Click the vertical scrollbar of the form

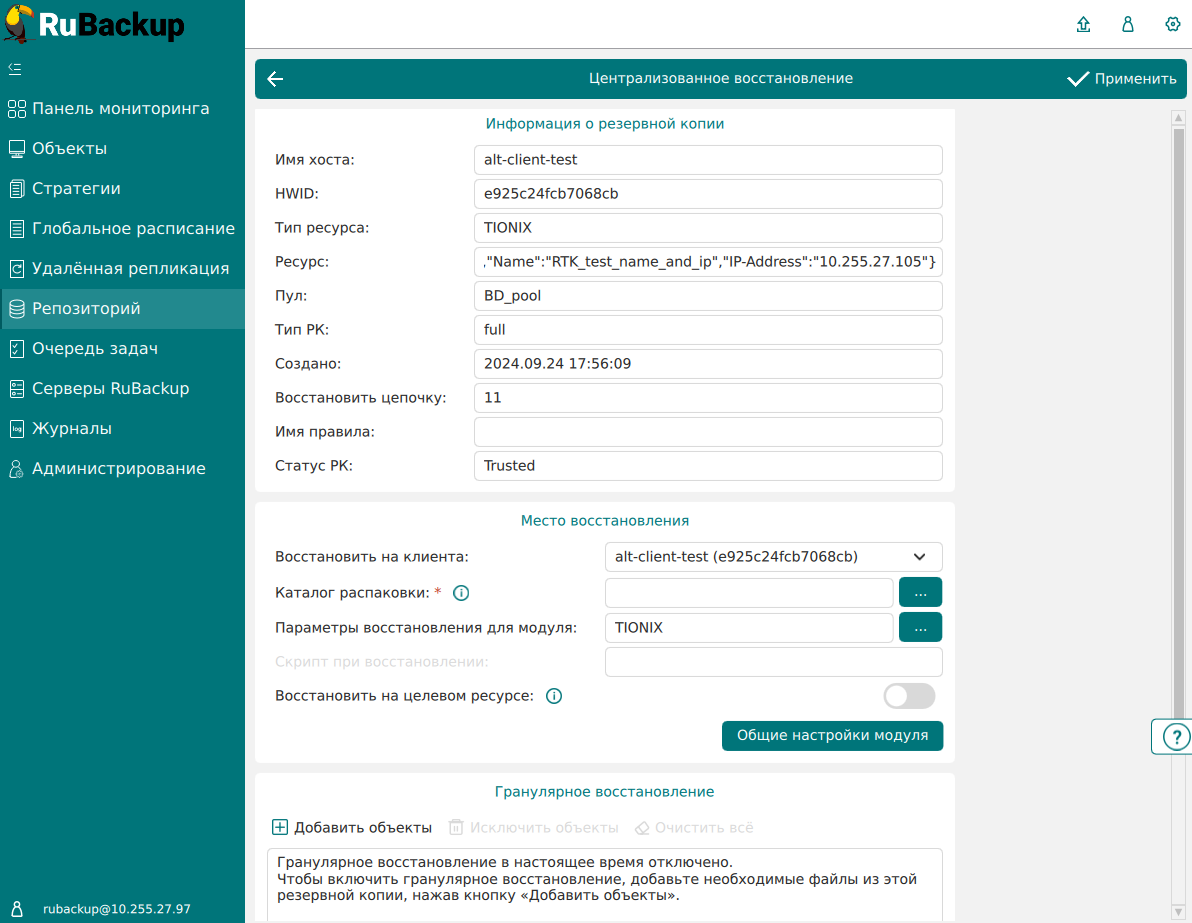tap(1177, 400)
